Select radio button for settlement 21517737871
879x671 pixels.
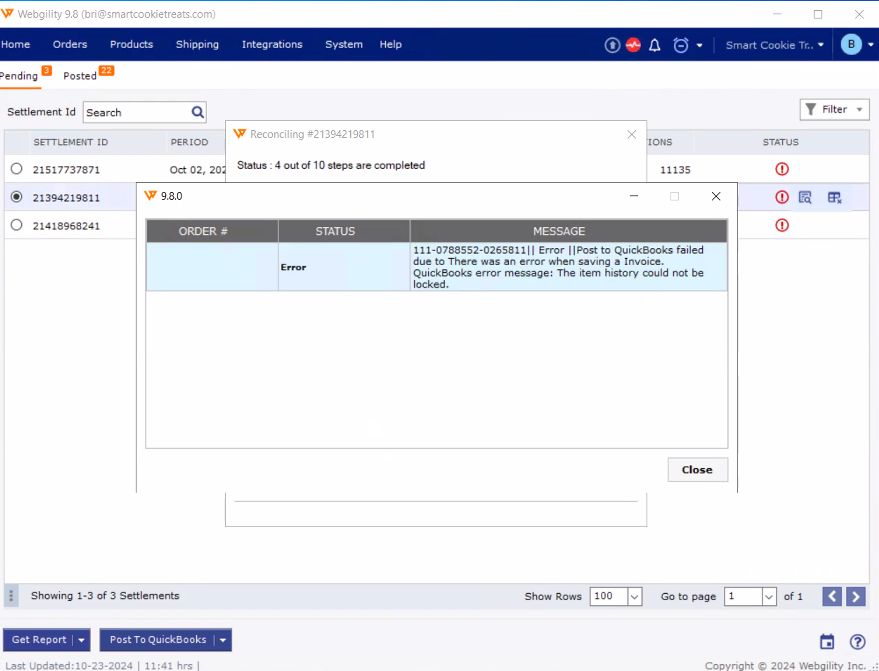(x=16, y=169)
